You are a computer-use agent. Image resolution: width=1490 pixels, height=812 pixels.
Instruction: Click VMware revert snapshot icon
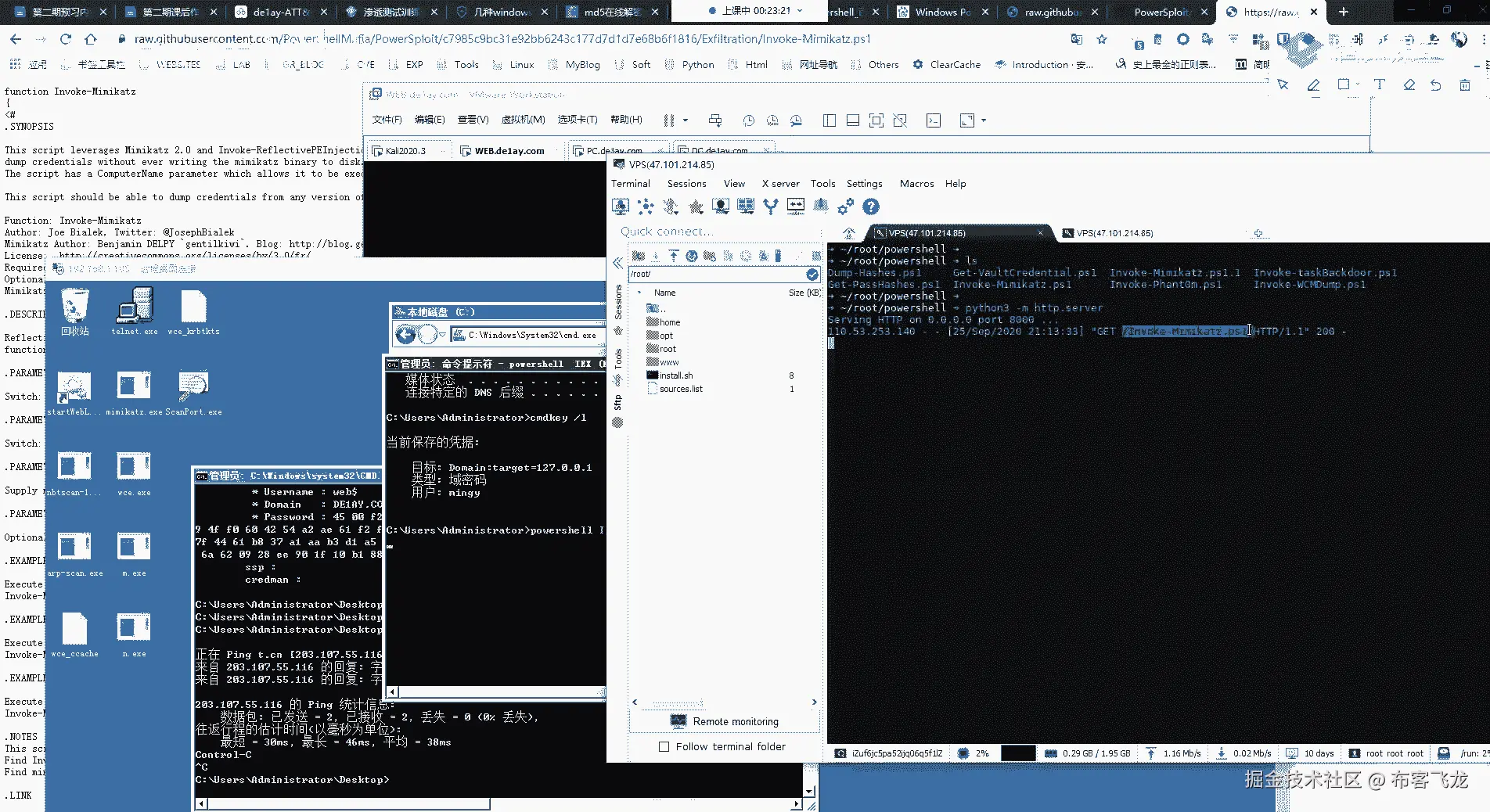[x=772, y=120]
